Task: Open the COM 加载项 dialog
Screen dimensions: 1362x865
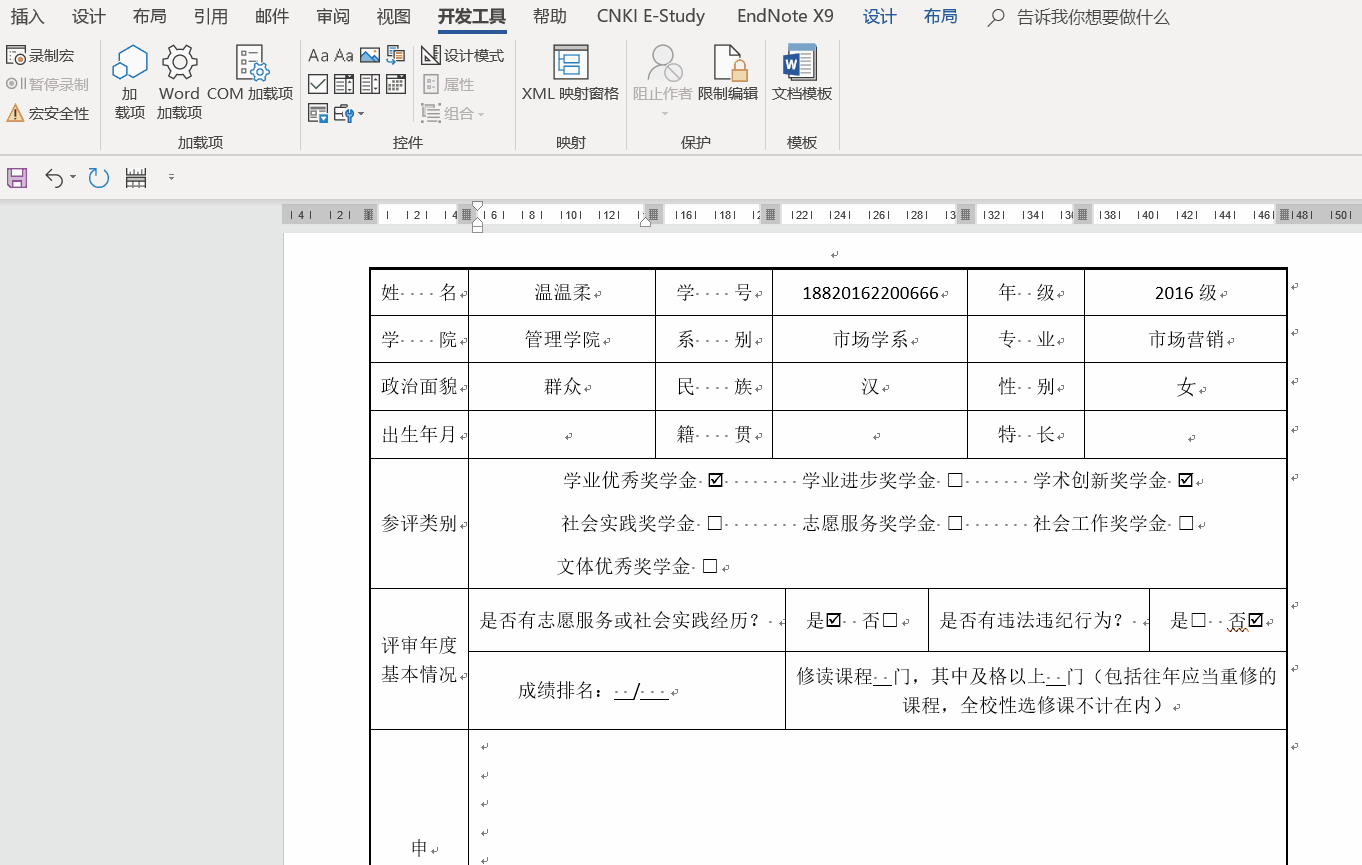Action: [x=250, y=74]
